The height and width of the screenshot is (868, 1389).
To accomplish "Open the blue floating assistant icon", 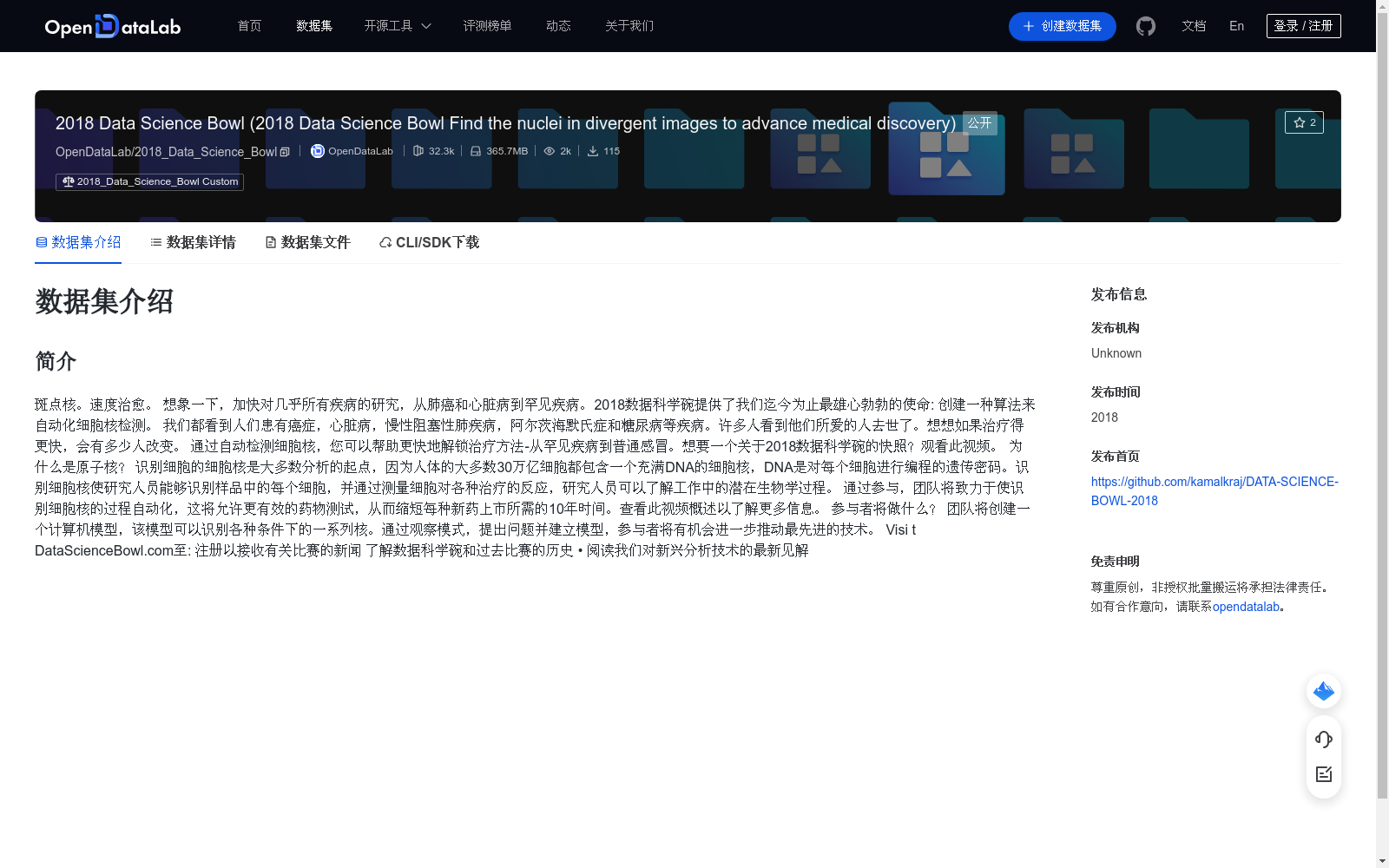I will tap(1324, 691).
